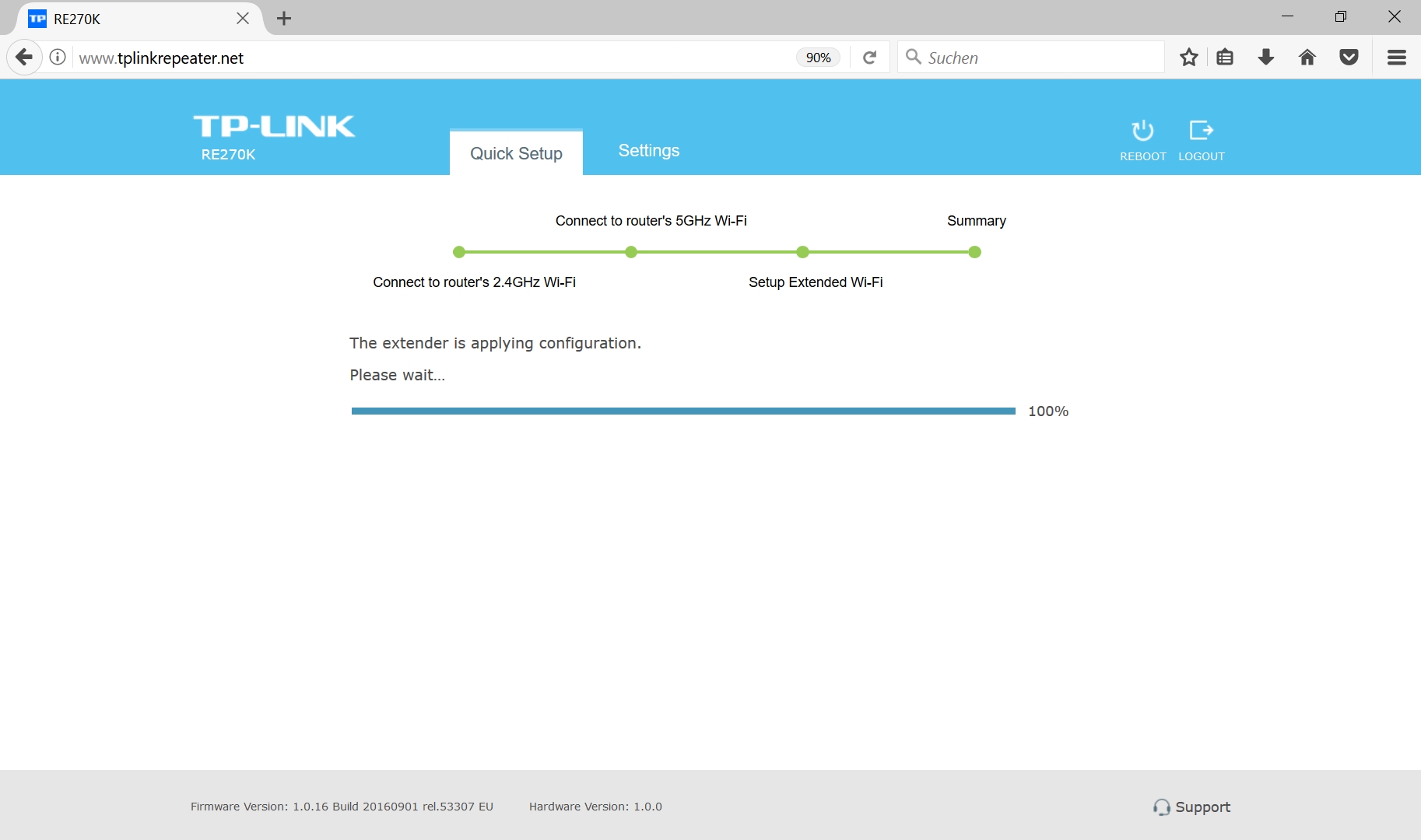Screen dimensions: 1421x840
Task: Bookmark this page with the star icon
Action: pyautogui.click(x=1188, y=58)
